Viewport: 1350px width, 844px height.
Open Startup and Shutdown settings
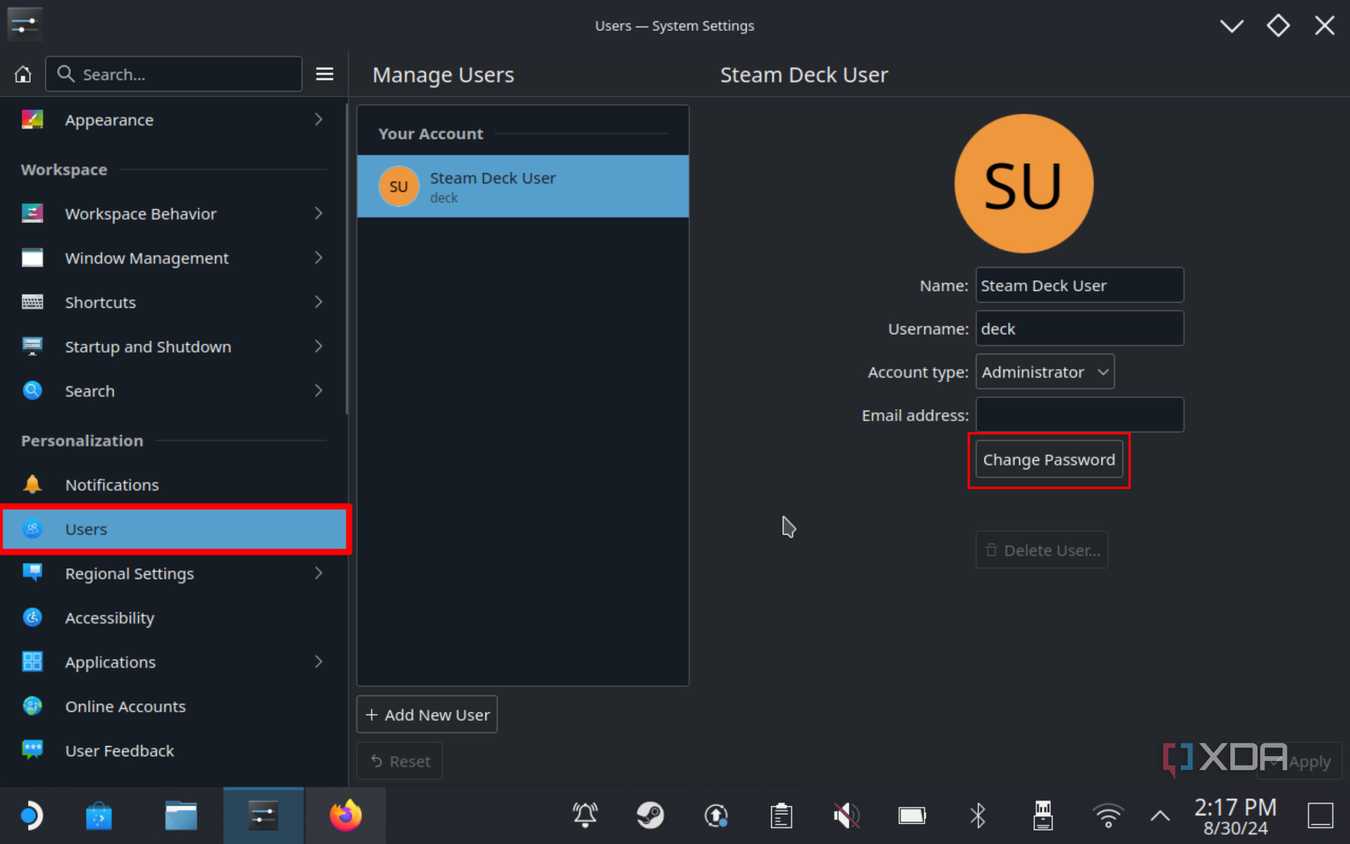click(x=174, y=346)
